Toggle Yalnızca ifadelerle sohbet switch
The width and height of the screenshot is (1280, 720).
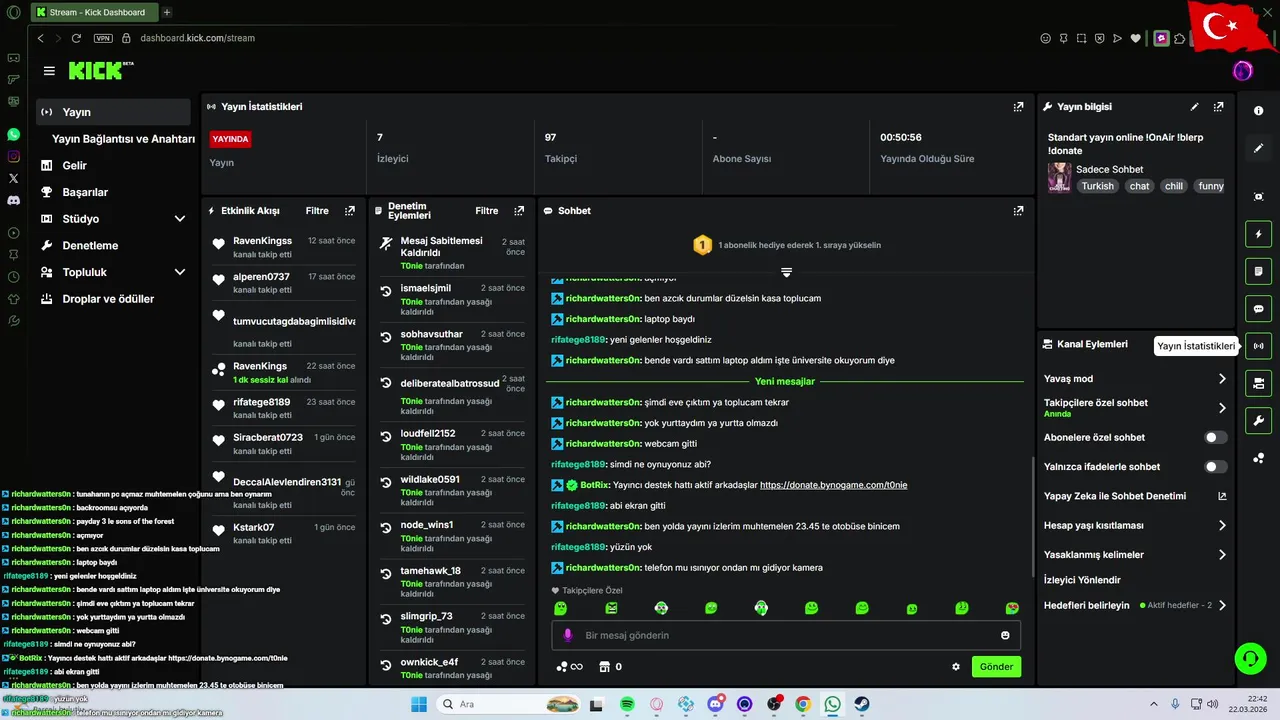tap(1215, 467)
